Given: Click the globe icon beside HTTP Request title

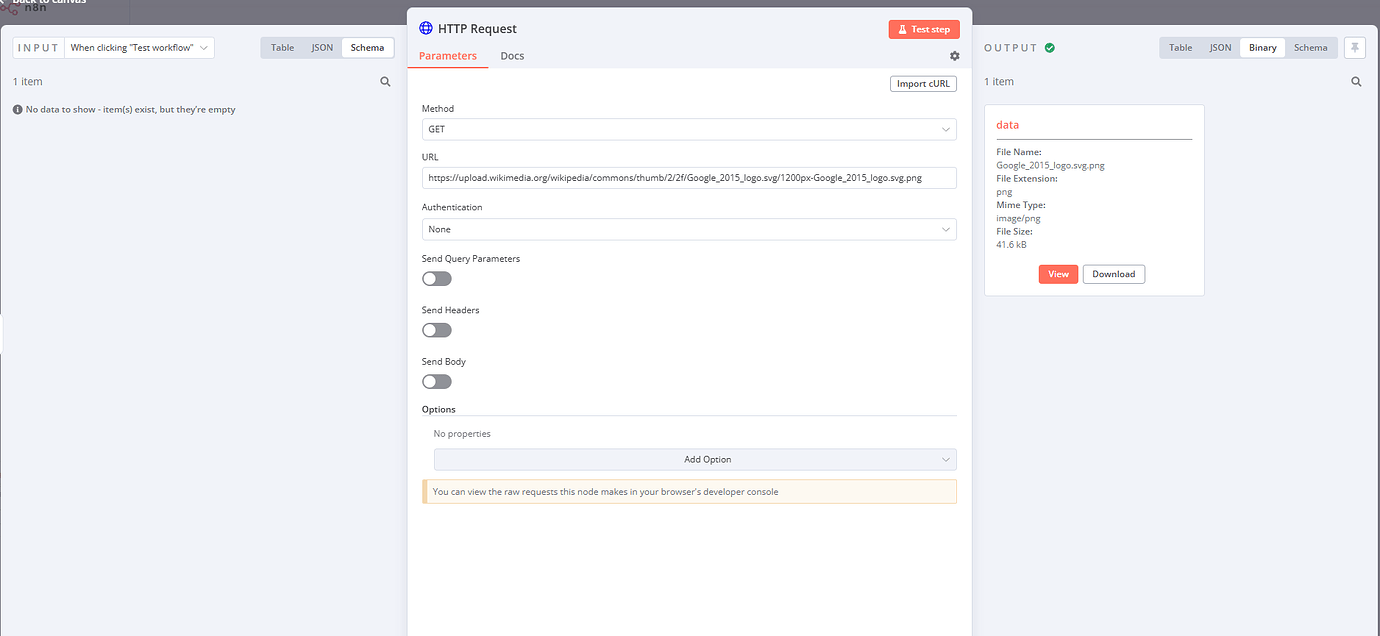Looking at the screenshot, I should click(427, 29).
